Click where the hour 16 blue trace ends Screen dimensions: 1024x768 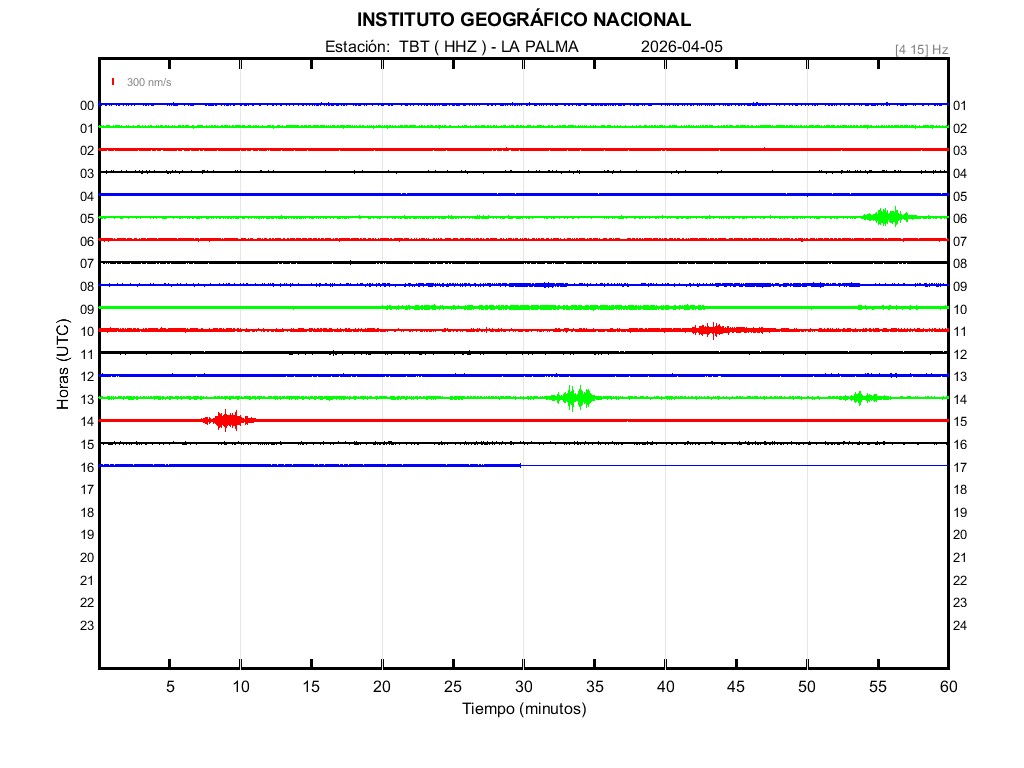(521, 465)
